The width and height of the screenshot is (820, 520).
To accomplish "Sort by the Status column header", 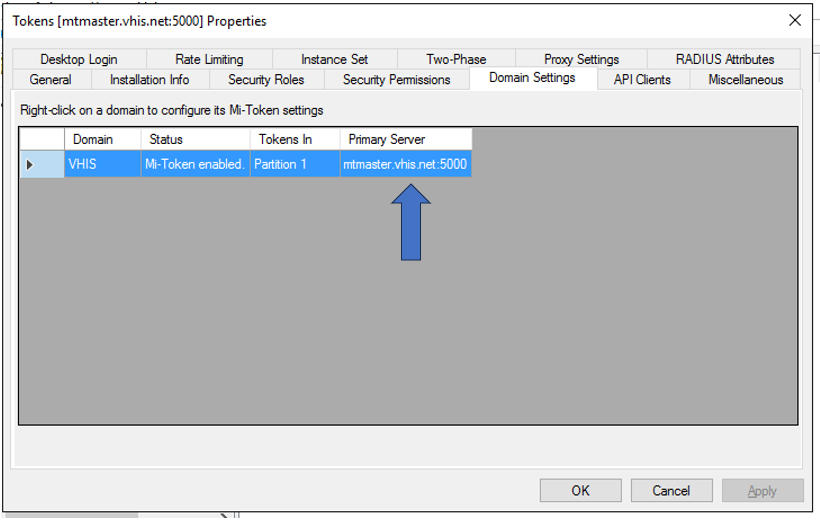I will (x=195, y=139).
